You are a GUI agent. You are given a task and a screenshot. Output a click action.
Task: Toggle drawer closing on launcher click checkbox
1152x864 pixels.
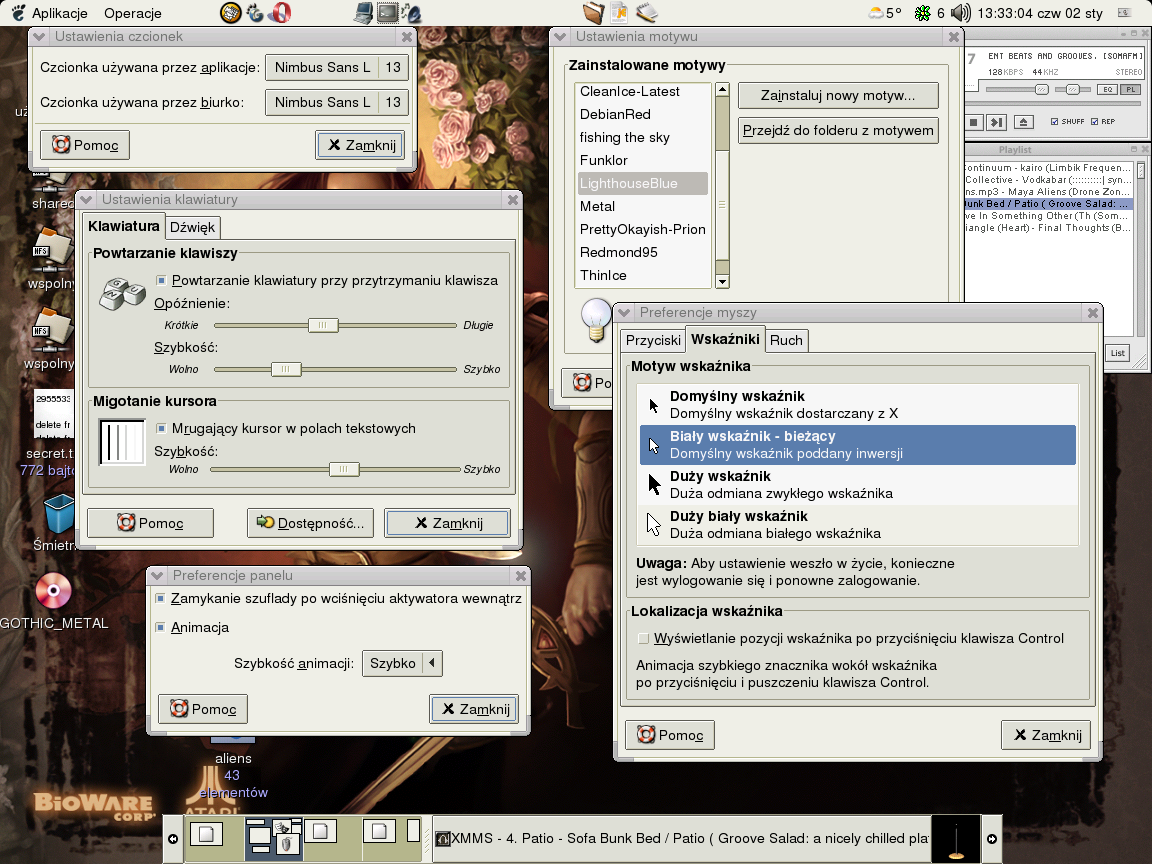click(x=160, y=598)
